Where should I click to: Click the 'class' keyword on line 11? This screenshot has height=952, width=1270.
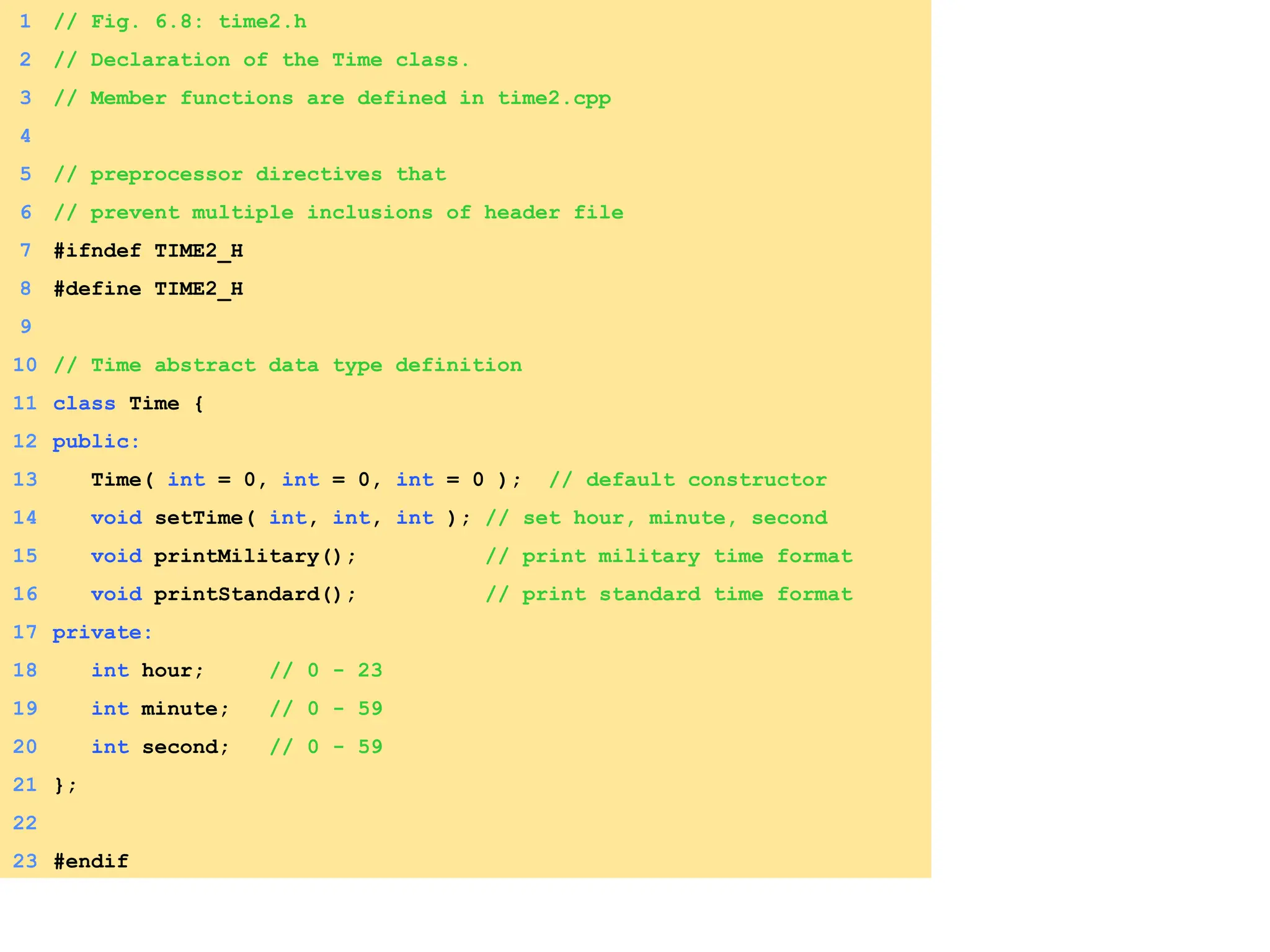(x=84, y=403)
